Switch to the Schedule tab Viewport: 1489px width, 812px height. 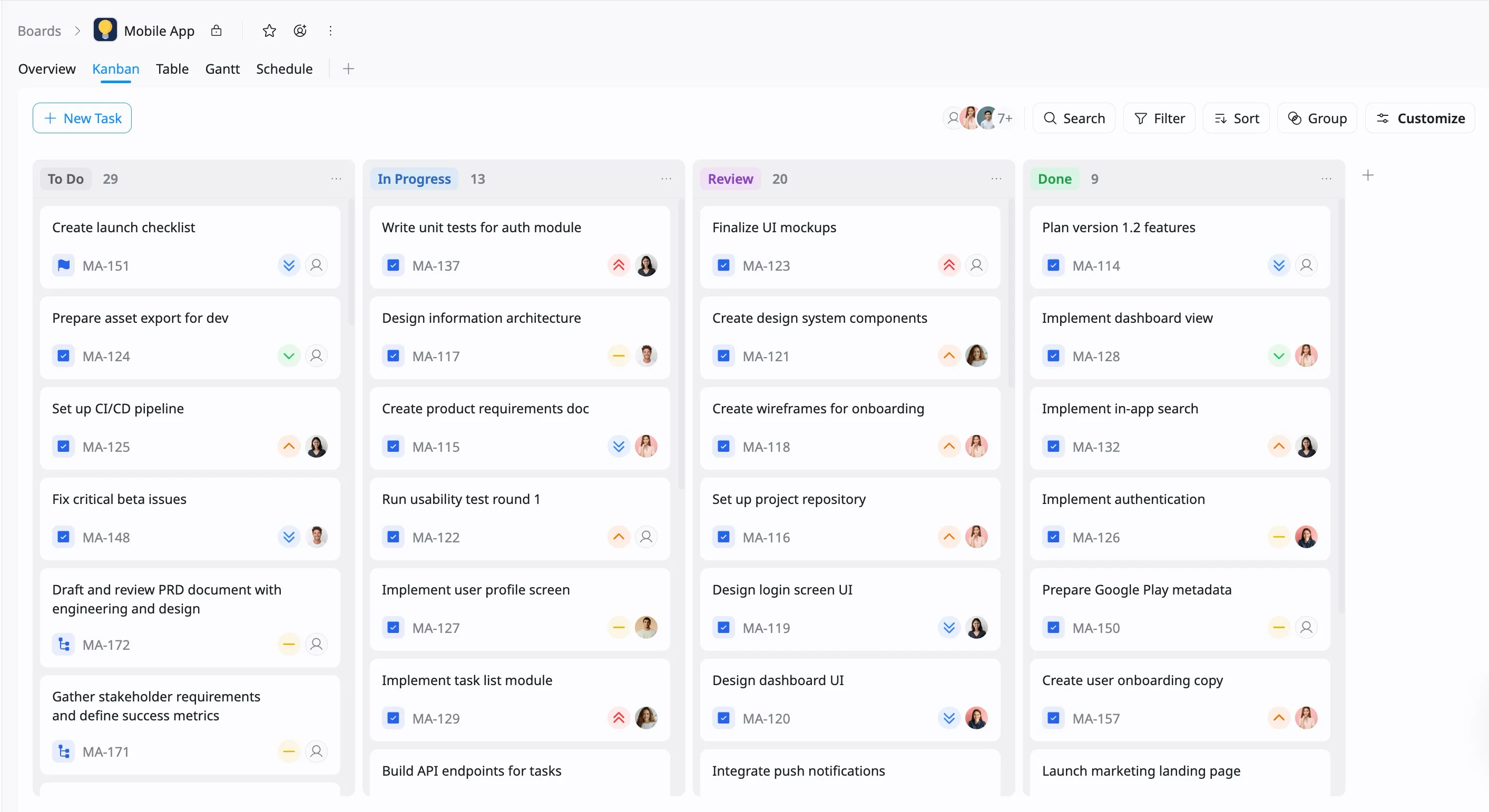tap(285, 69)
